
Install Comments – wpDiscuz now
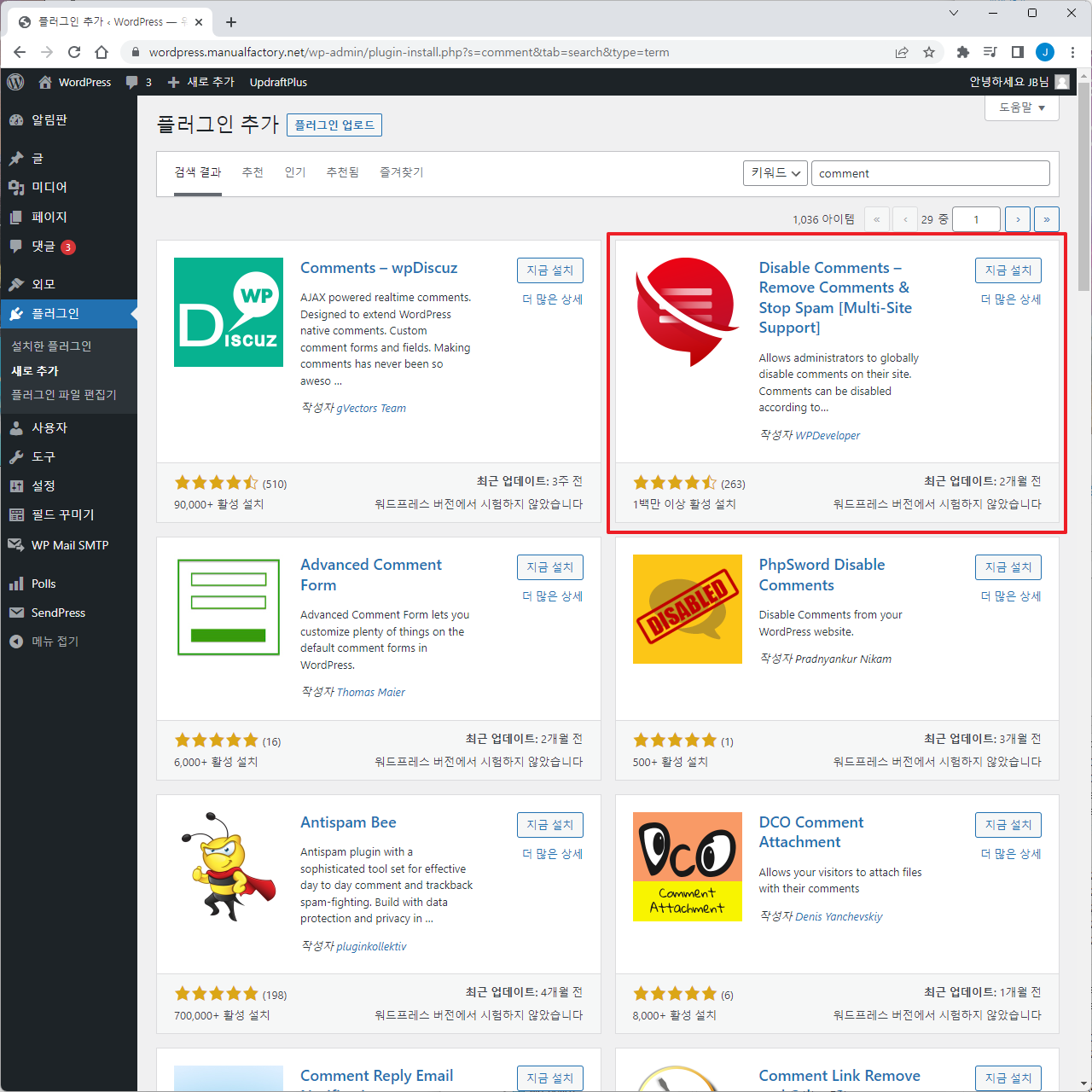[x=550, y=270]
